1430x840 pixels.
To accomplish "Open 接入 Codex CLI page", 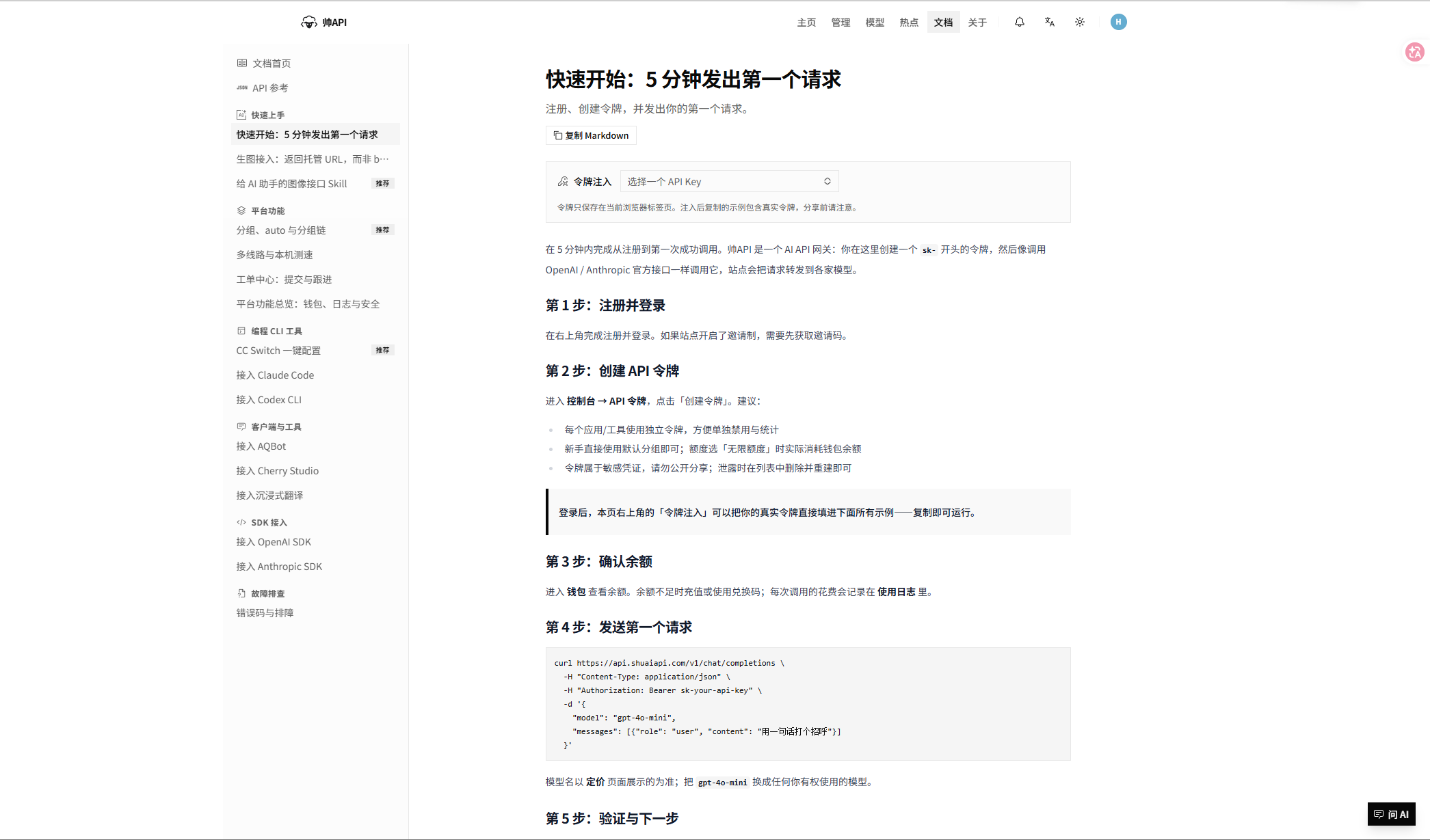I will (315, 399).
